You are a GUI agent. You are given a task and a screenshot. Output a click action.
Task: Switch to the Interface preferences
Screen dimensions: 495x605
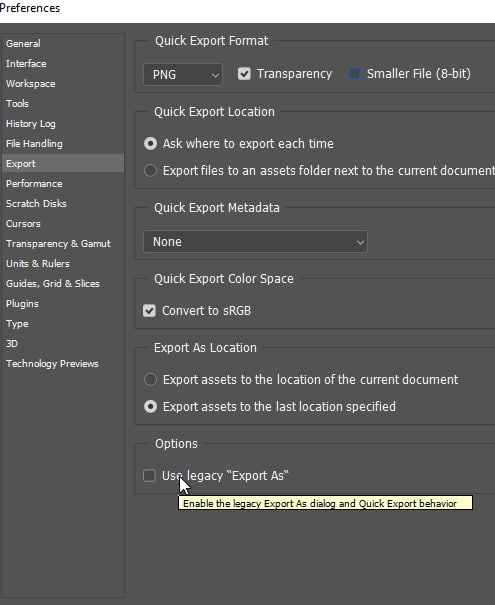tap(26, 64)
